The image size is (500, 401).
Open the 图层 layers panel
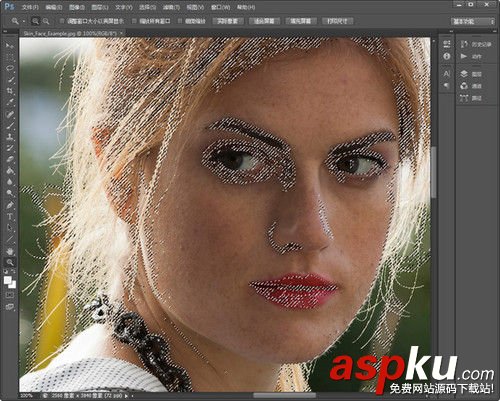471,74
